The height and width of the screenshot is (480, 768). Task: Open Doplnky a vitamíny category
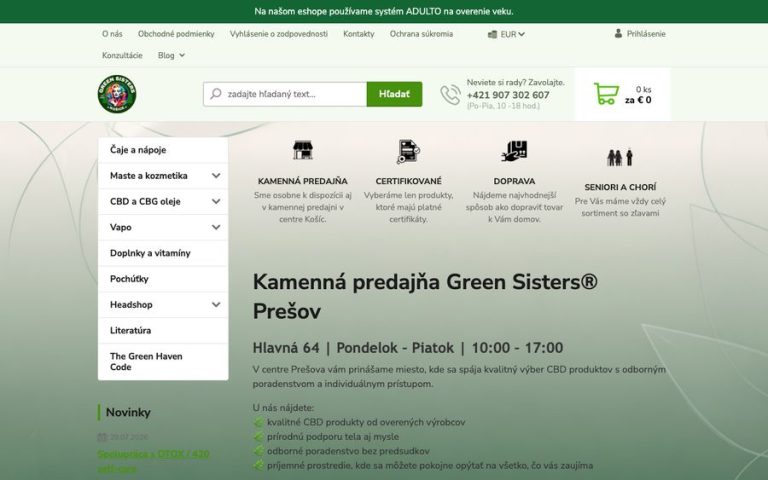click(163, 253)
